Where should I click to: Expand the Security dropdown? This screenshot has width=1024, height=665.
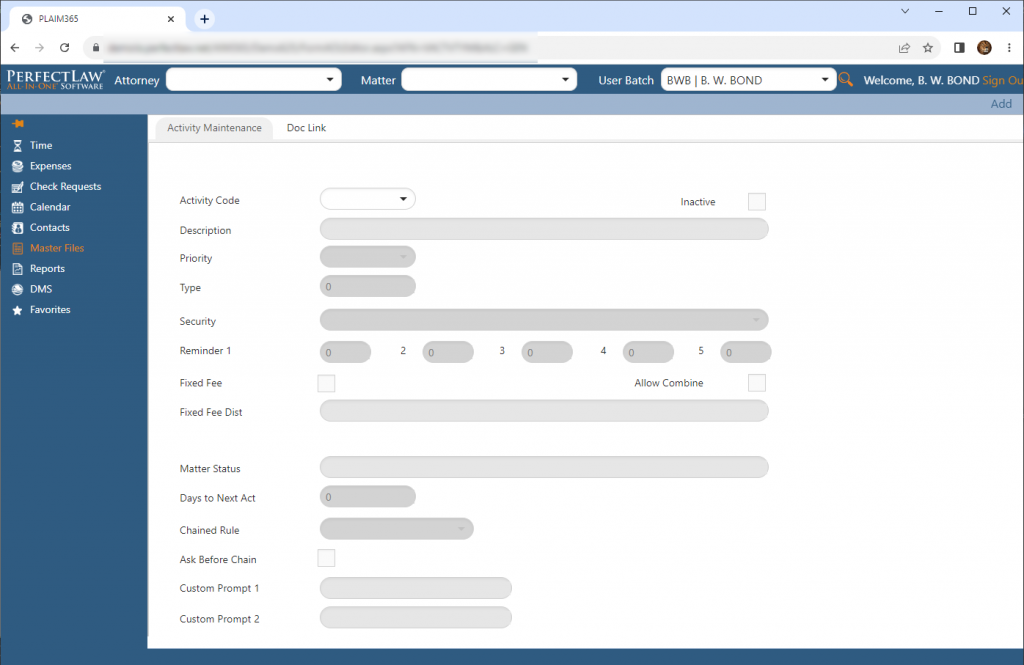coord(544,320)
